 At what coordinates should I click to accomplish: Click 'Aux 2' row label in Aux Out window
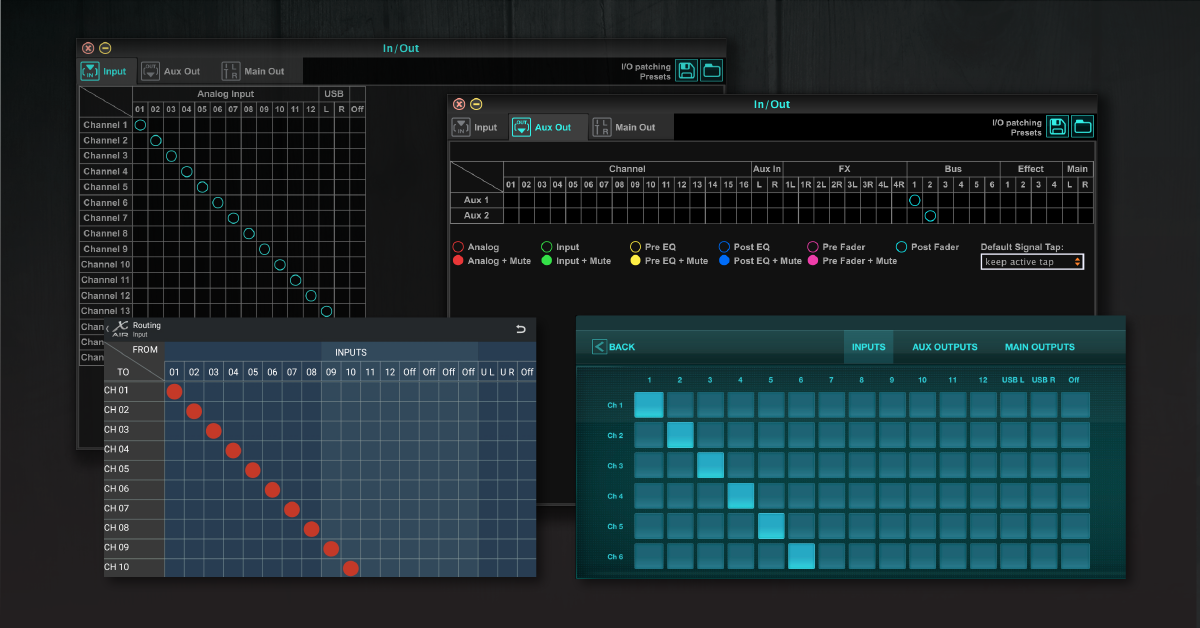(476, 215)
